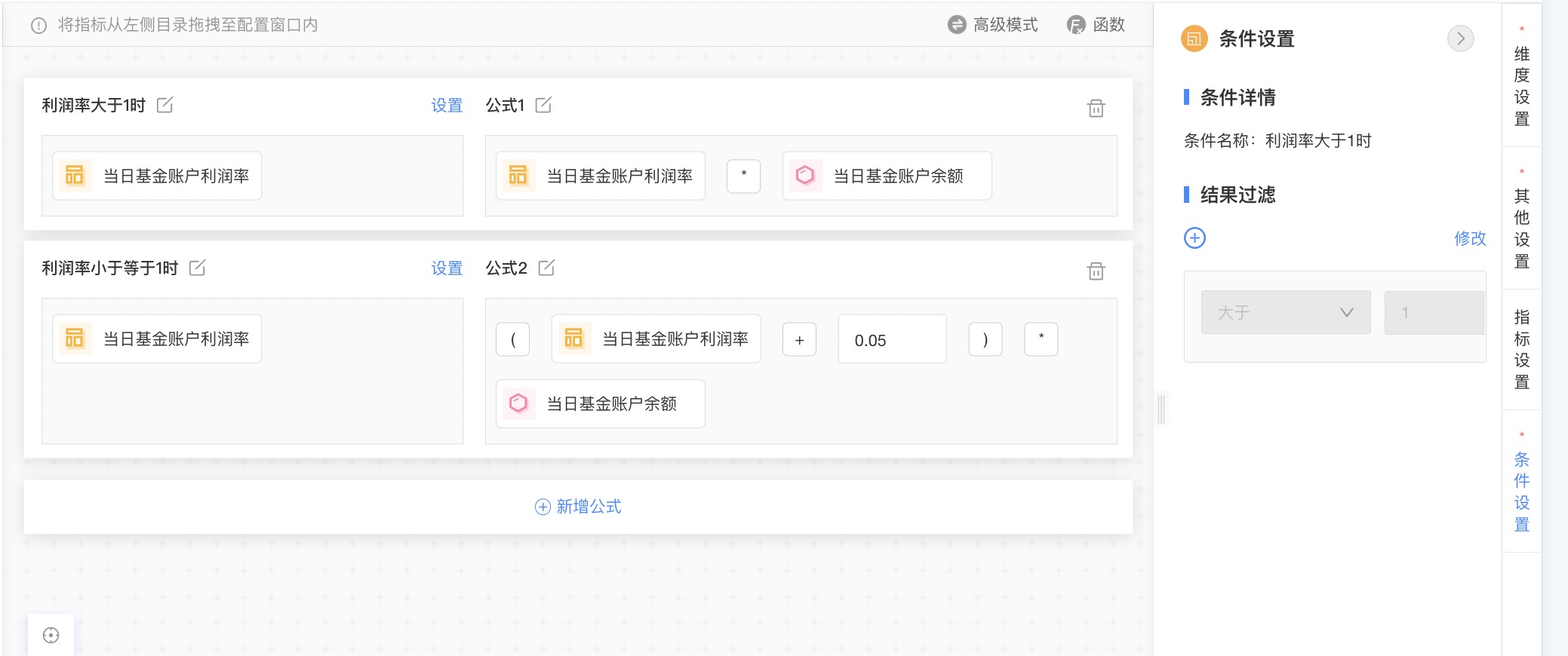The height and width of the screenshot is (656, 1568).
Task: Select 当日基金账户利润率 chip in 公式2
Action: click(656, 339)
